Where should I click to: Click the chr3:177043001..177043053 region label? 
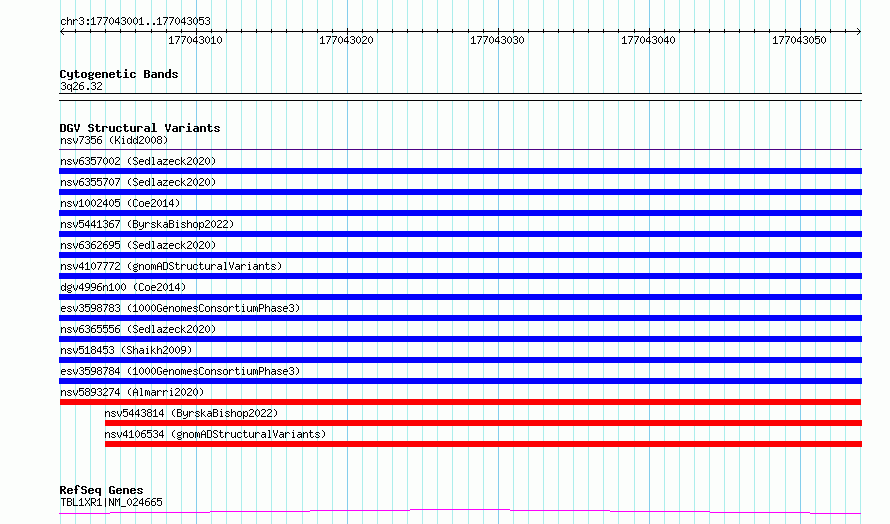[x=135, y=21]
